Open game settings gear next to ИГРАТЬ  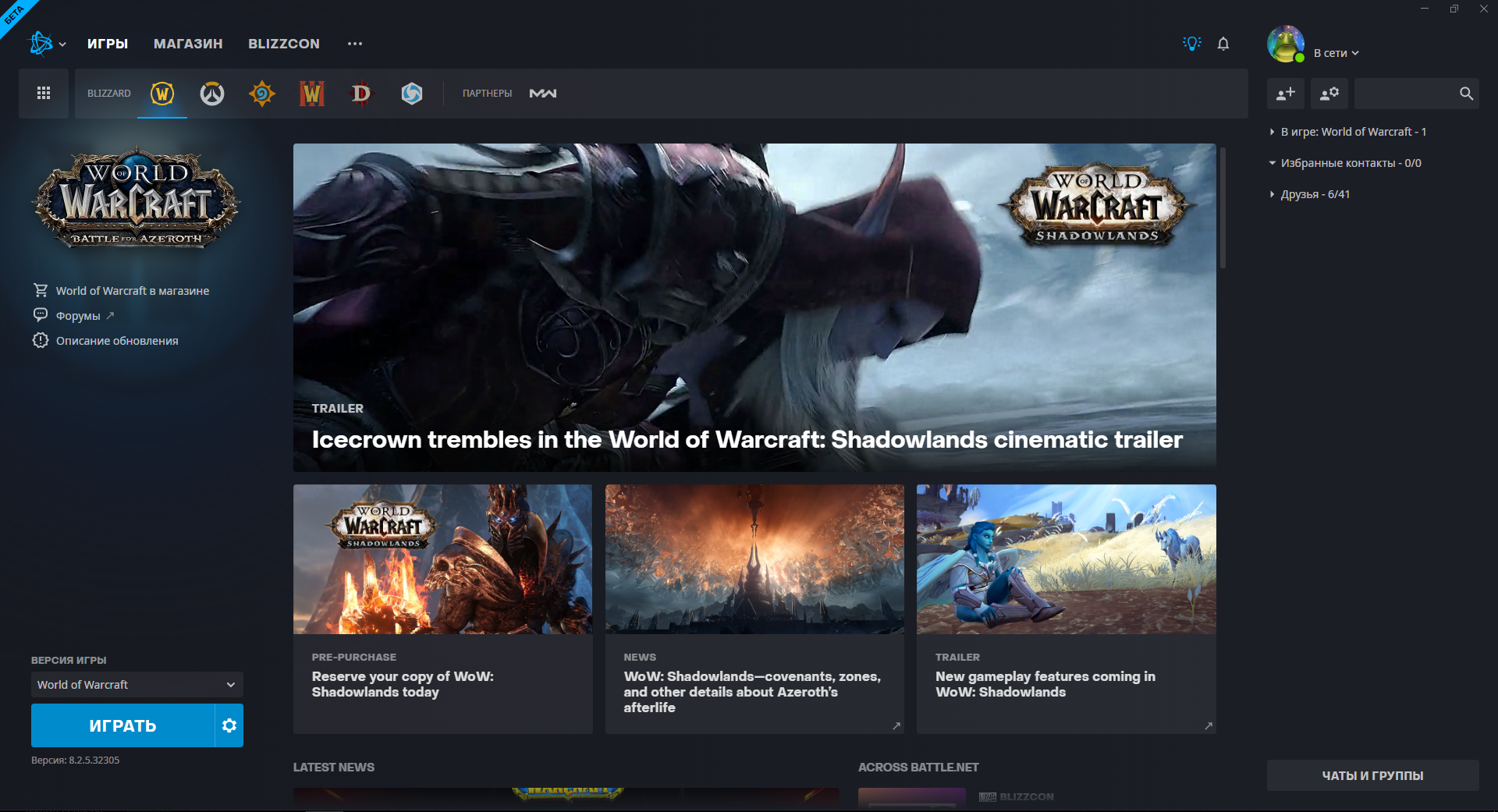pyautogui.click(x=229, y=725)
